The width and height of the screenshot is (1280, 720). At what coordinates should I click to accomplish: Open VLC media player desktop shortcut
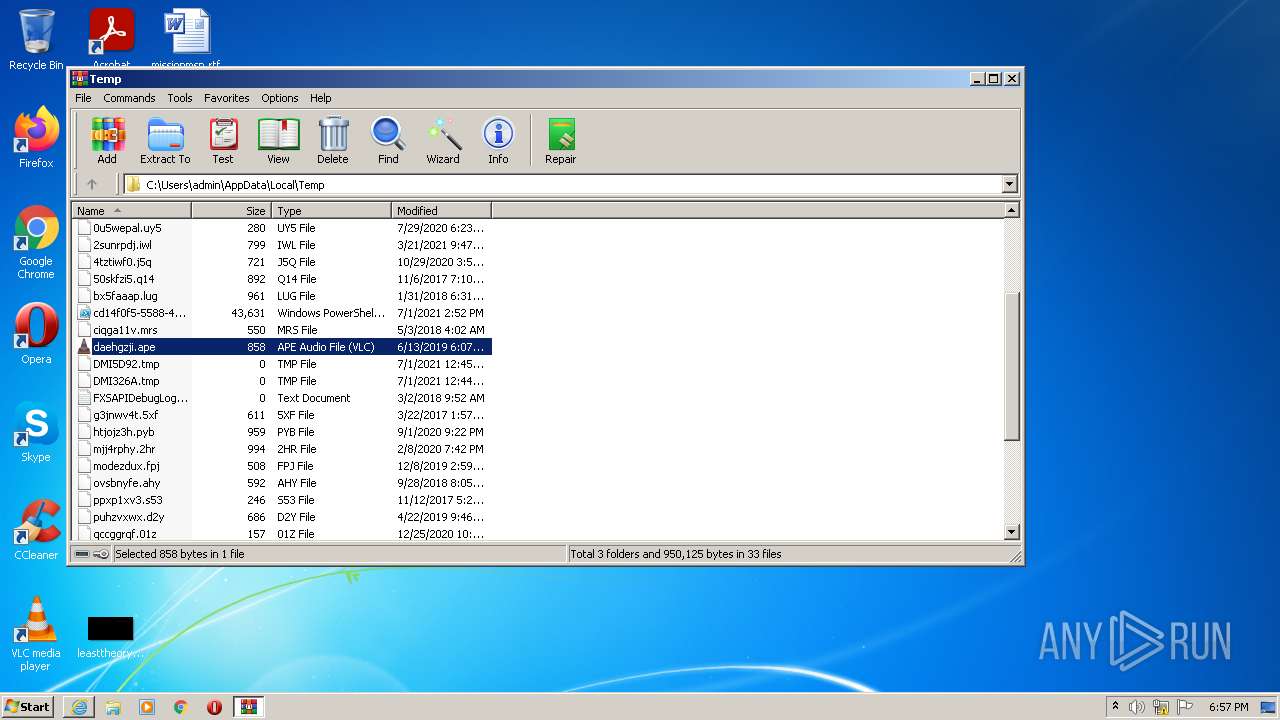[x=36, y=634]
